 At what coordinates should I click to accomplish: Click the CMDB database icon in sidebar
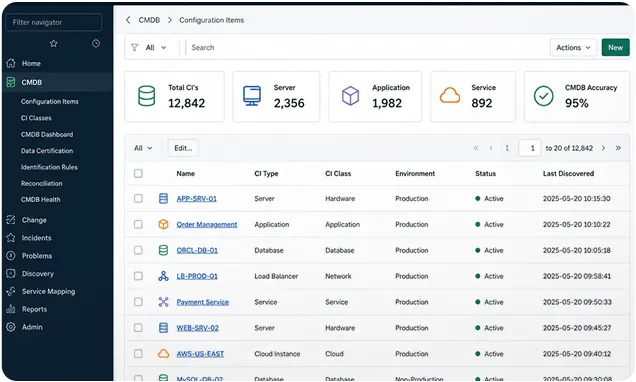pyautogui.click(x=11, y=82)
